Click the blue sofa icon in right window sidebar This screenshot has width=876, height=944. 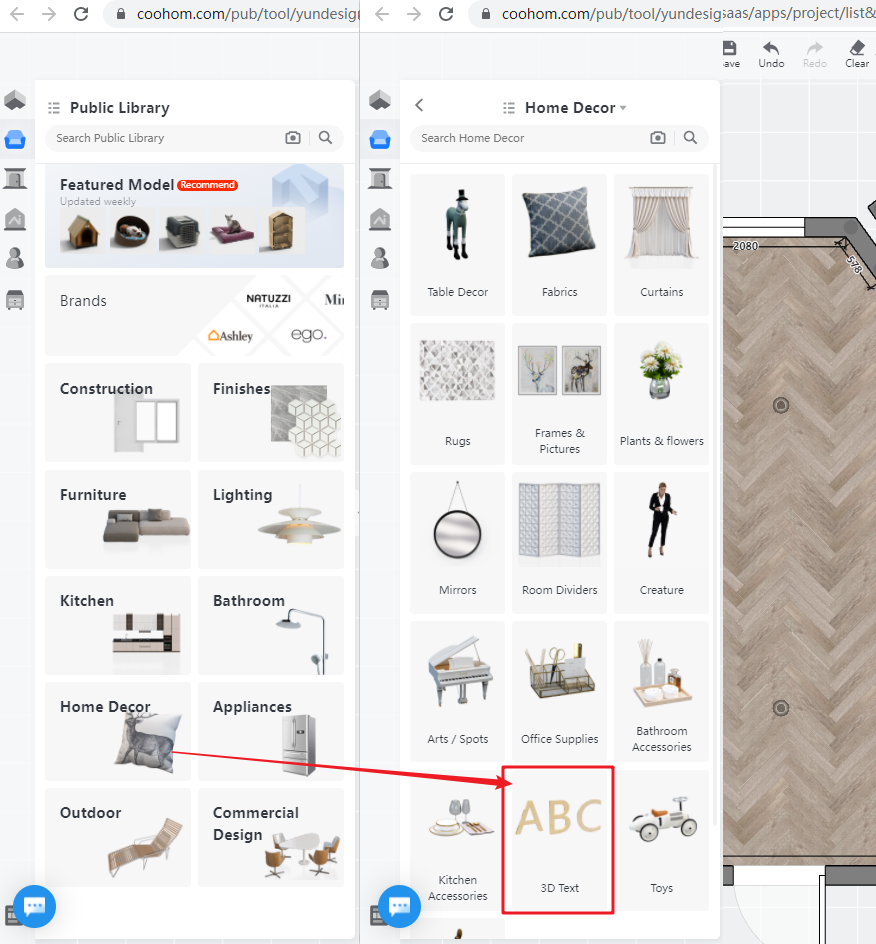click(380, 140)
